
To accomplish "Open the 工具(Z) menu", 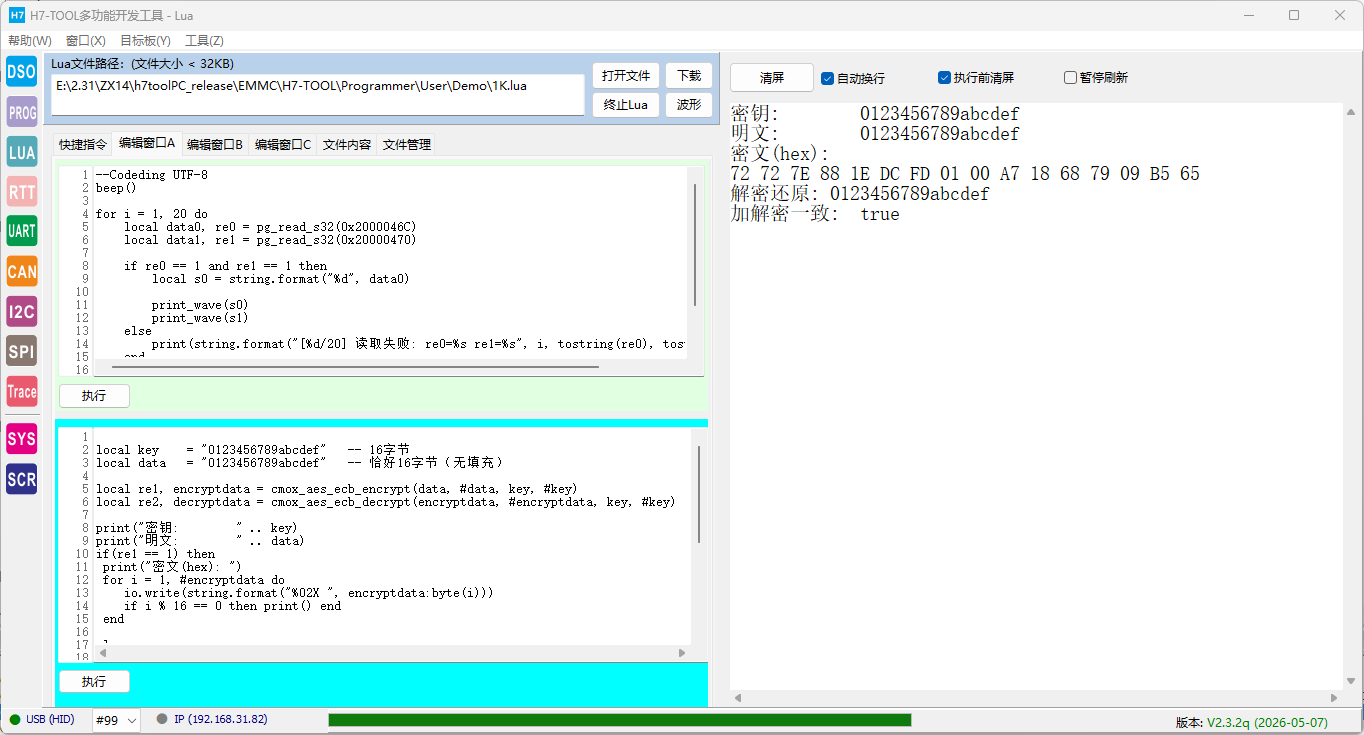I will pos(204,41).
